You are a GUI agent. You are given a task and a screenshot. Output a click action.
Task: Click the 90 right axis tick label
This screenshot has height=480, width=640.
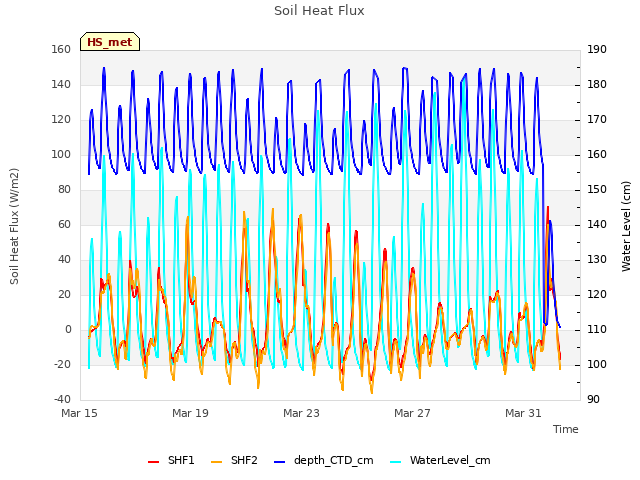point(593,400)
